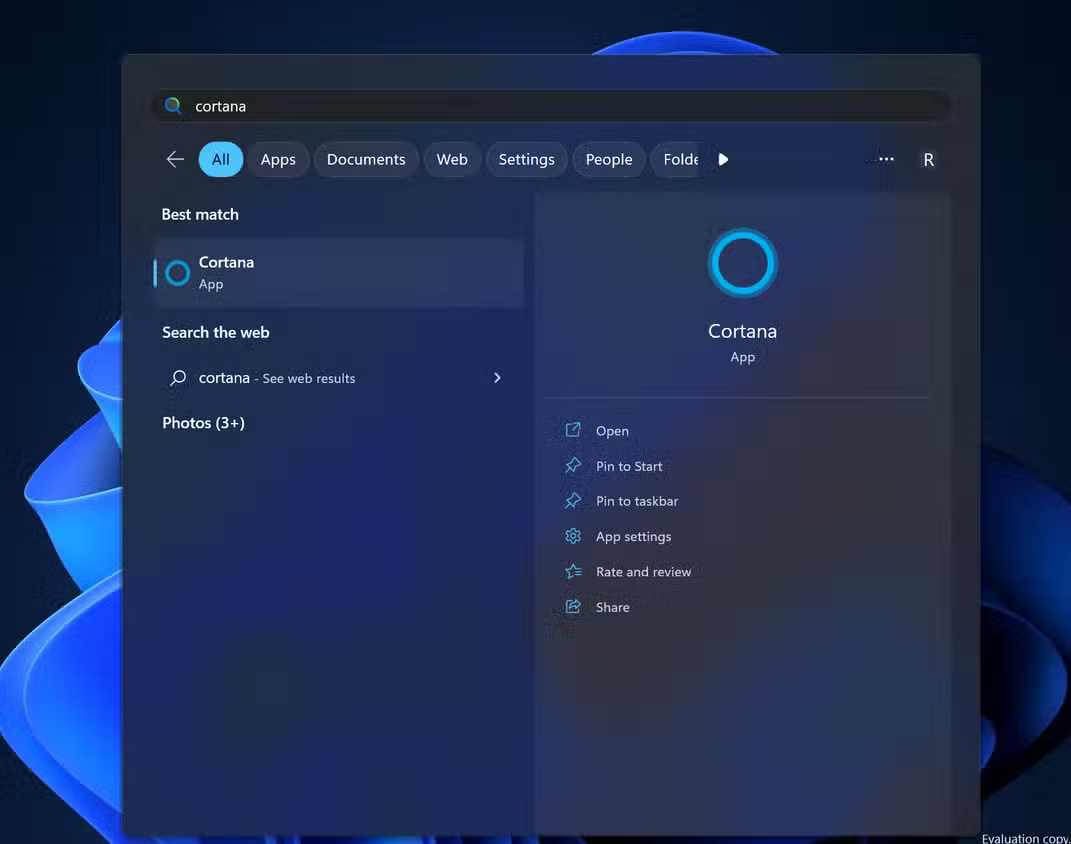Open App settings for Cortana
The height and width of the screenshot is (844, 1071).
click(572, 536)
